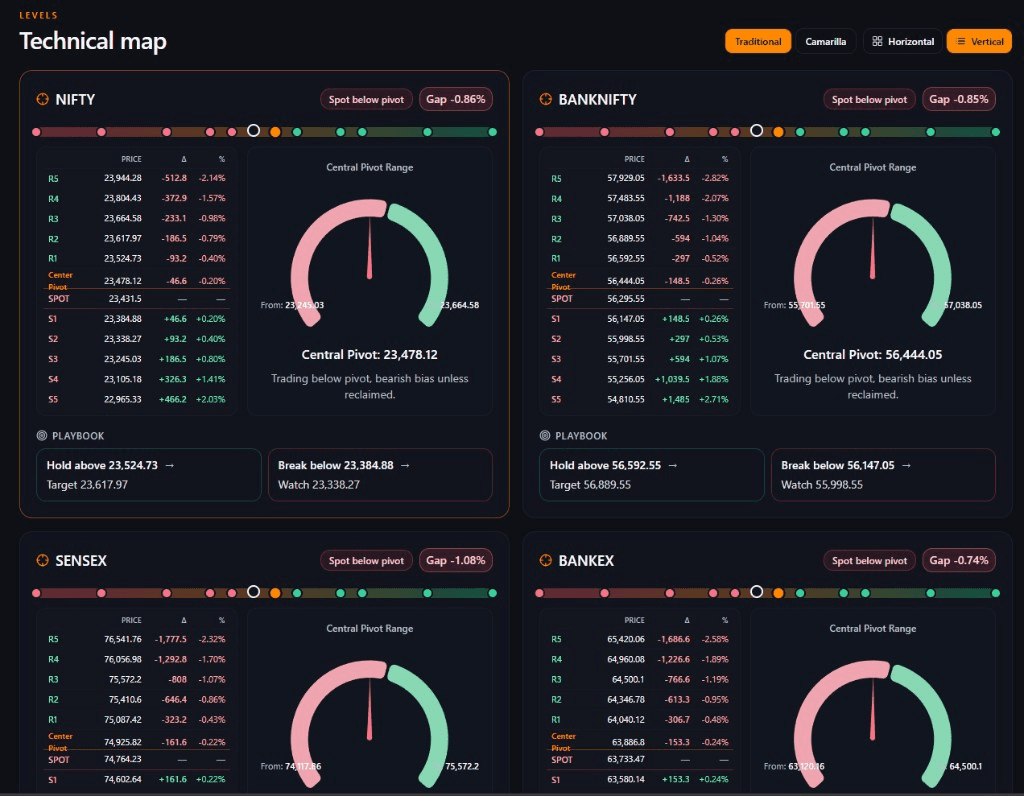Click NIFTY Central Pivot Range gauge needle
Screen dimensions: 1024x796
[370, 248]
